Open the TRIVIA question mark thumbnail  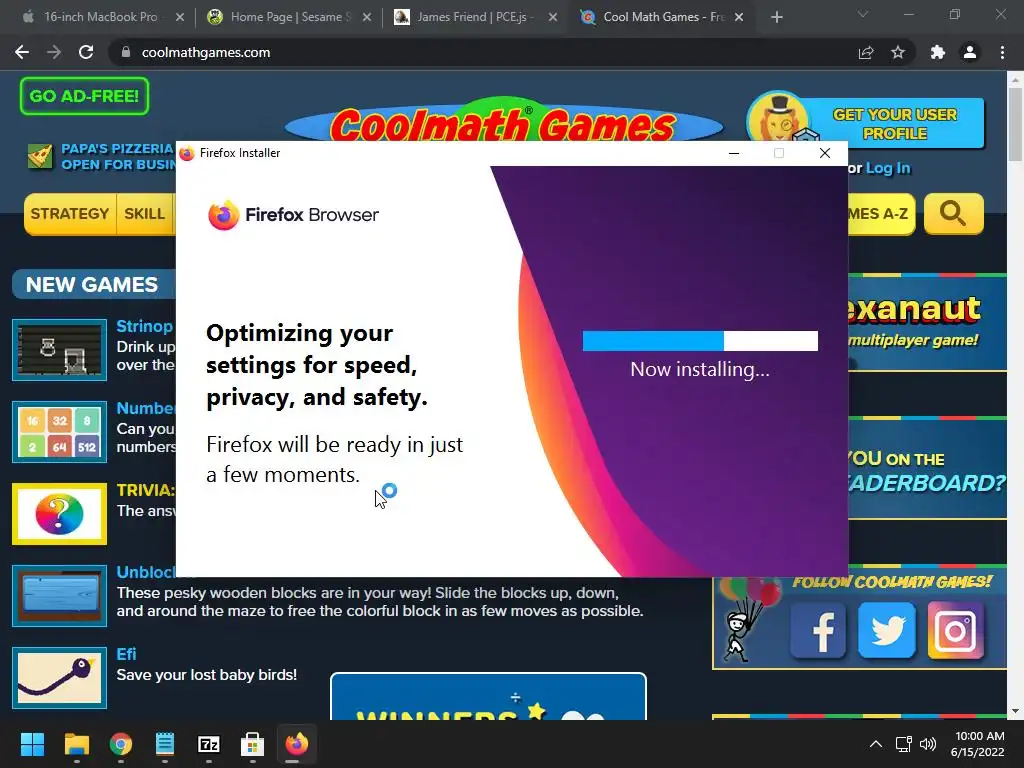click(59, 514)
